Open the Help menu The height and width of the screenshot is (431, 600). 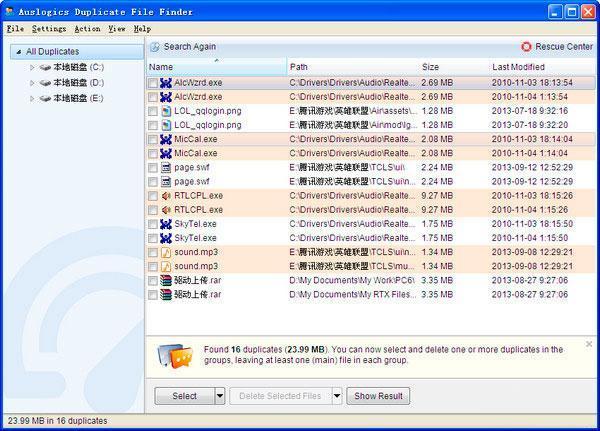(142, 29)
